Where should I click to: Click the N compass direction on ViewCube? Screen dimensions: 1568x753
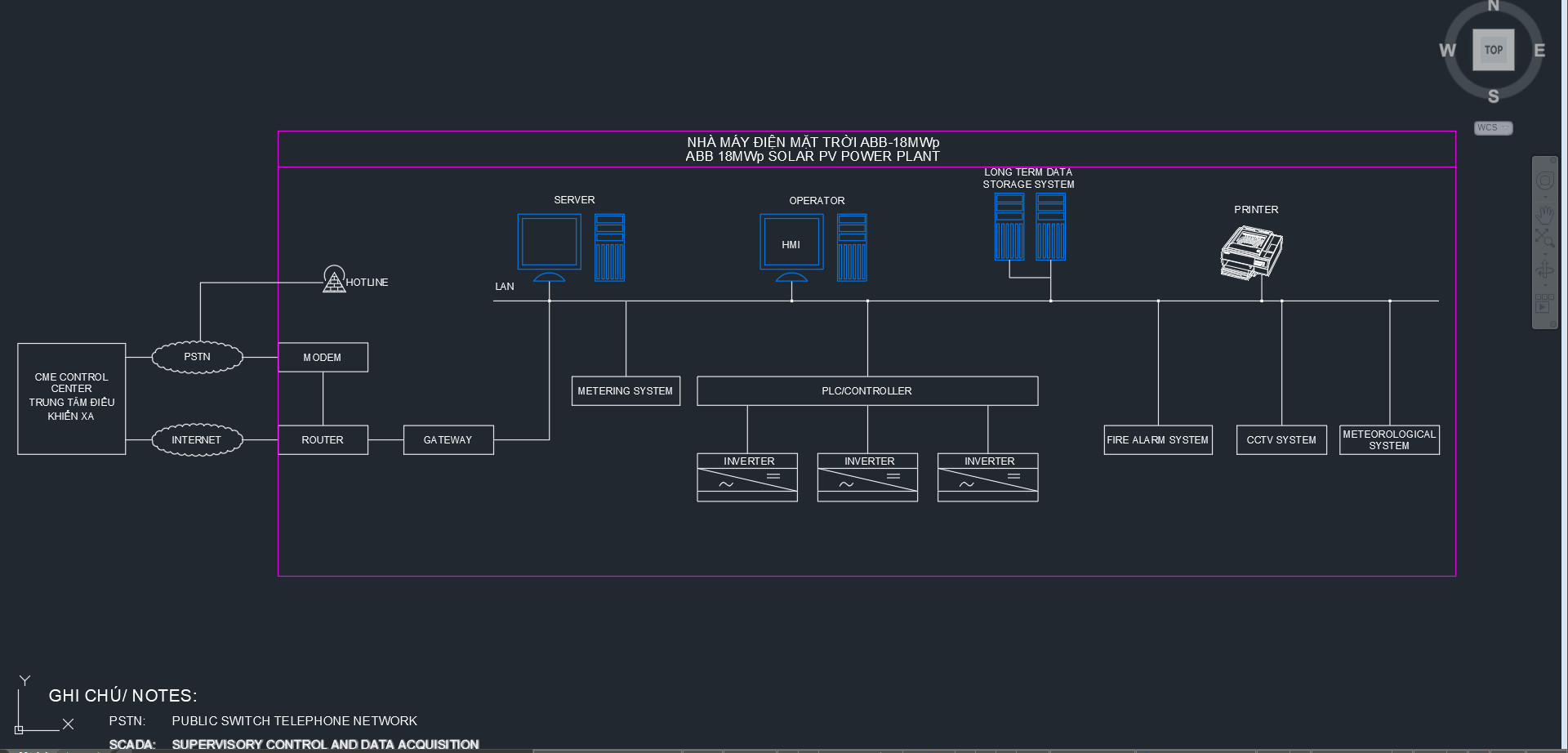(x=1493, y=6)
